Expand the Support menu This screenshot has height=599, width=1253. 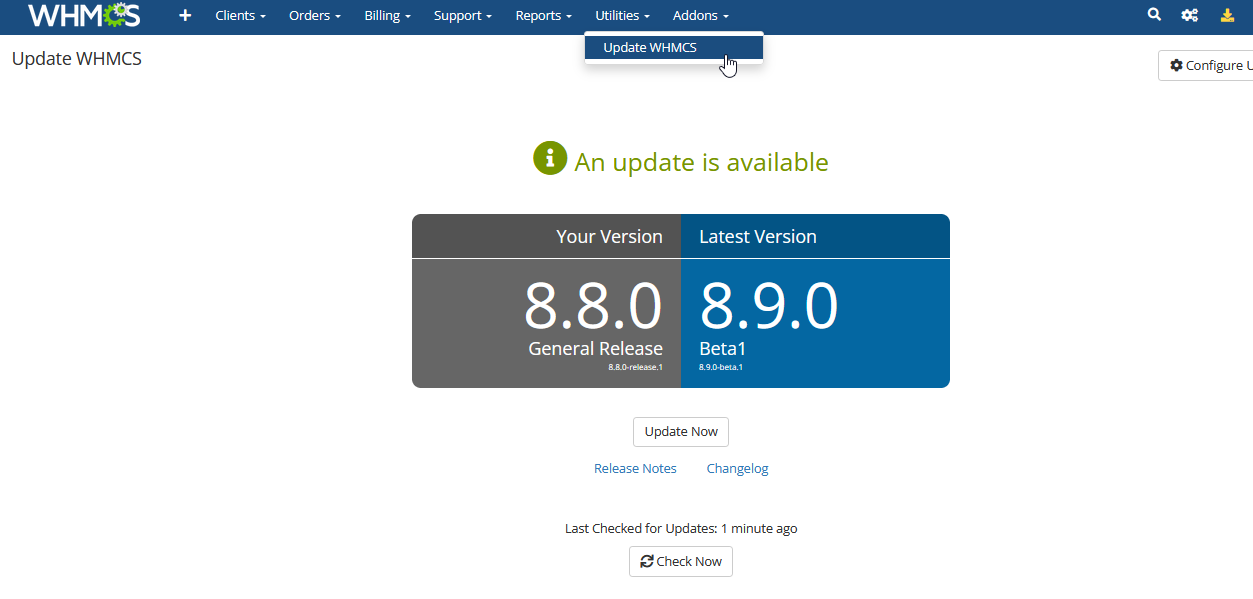[463, 16]
